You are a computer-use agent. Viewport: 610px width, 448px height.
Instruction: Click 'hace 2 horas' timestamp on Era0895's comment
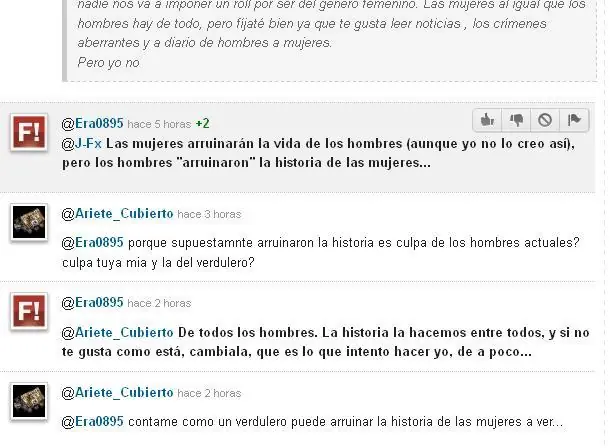tap(159, 303)
